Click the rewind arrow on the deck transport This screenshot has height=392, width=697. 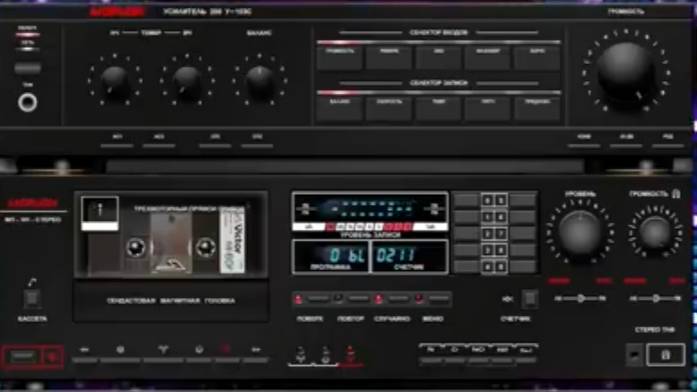coord(84,350)
